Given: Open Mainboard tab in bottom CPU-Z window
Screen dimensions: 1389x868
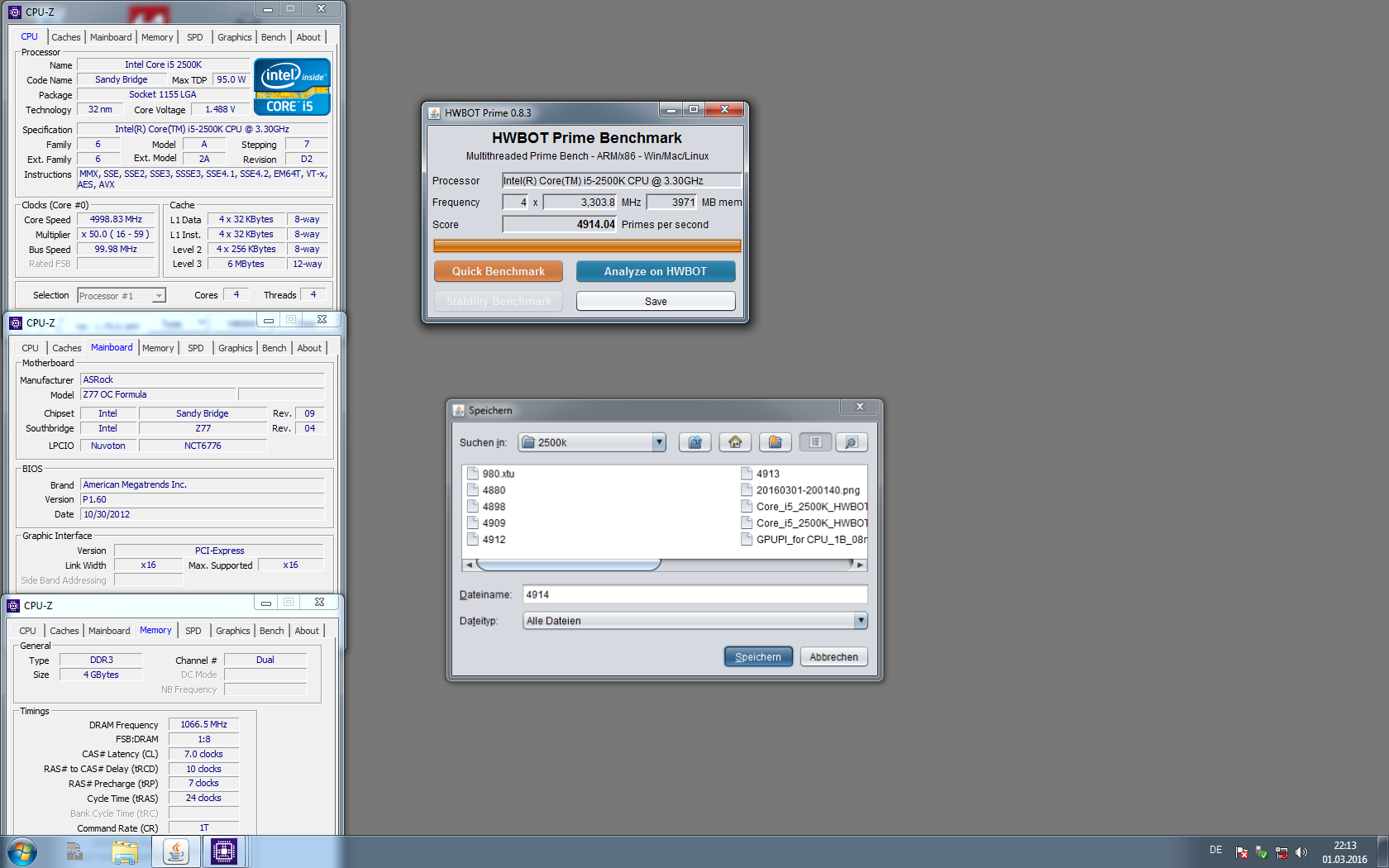Looking at the screenshot, I should [x=109, y=631].
